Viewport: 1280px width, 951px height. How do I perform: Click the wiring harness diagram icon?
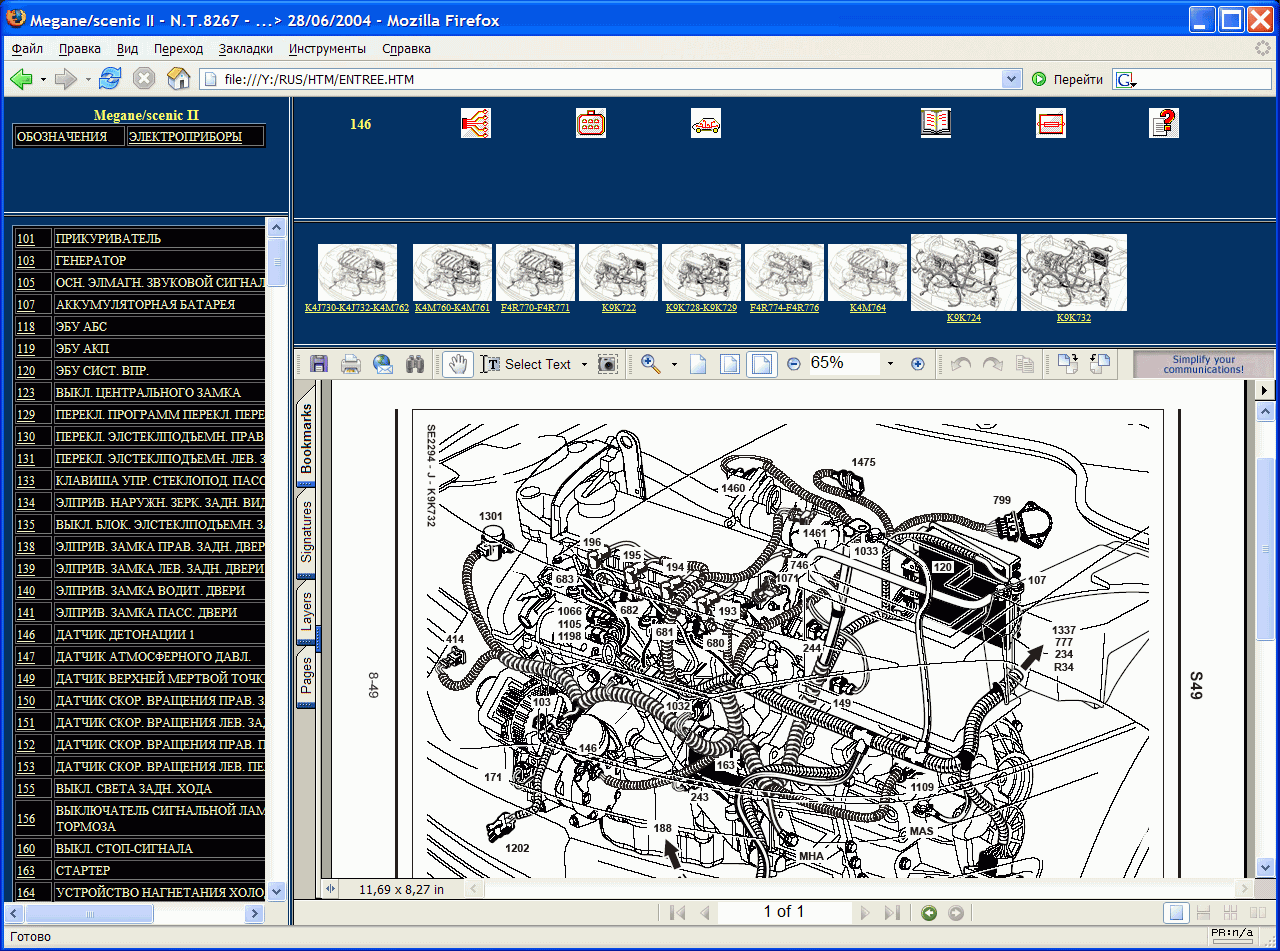point(476,123)
